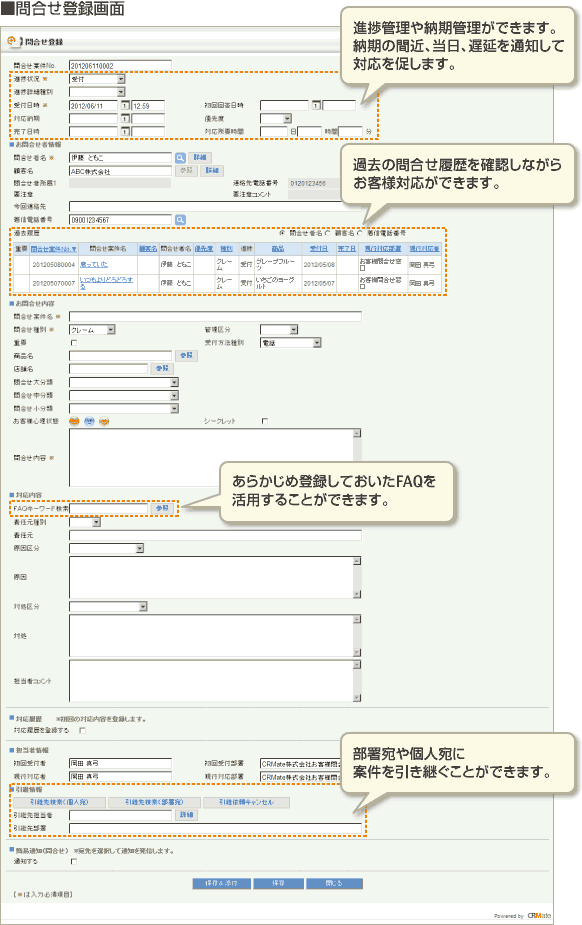Select 着信電話番号 history radio button

click(360, 233)
